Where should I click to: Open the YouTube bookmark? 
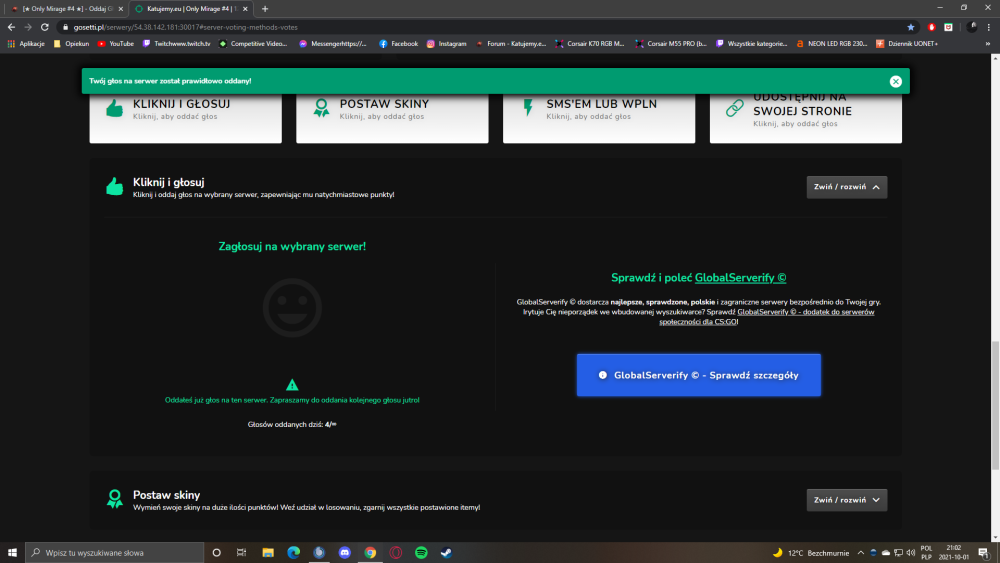(x=115, y=44)
